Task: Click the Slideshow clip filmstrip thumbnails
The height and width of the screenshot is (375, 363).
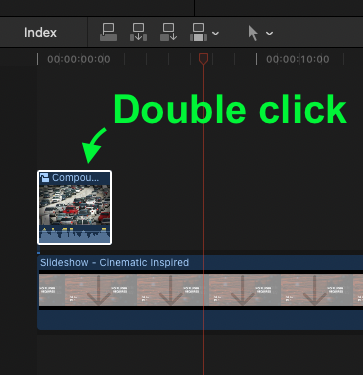Action: click(201, 290)
